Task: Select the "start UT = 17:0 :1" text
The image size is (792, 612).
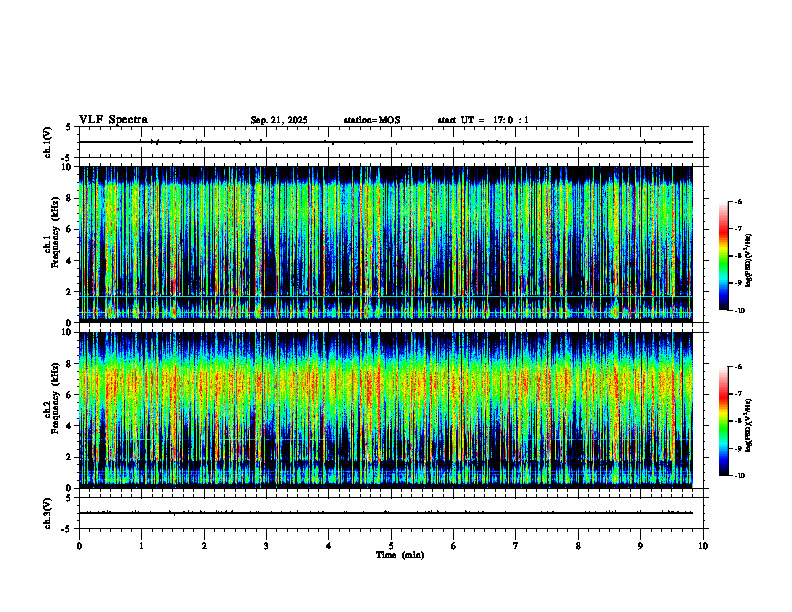Action: tap(483, 120)
